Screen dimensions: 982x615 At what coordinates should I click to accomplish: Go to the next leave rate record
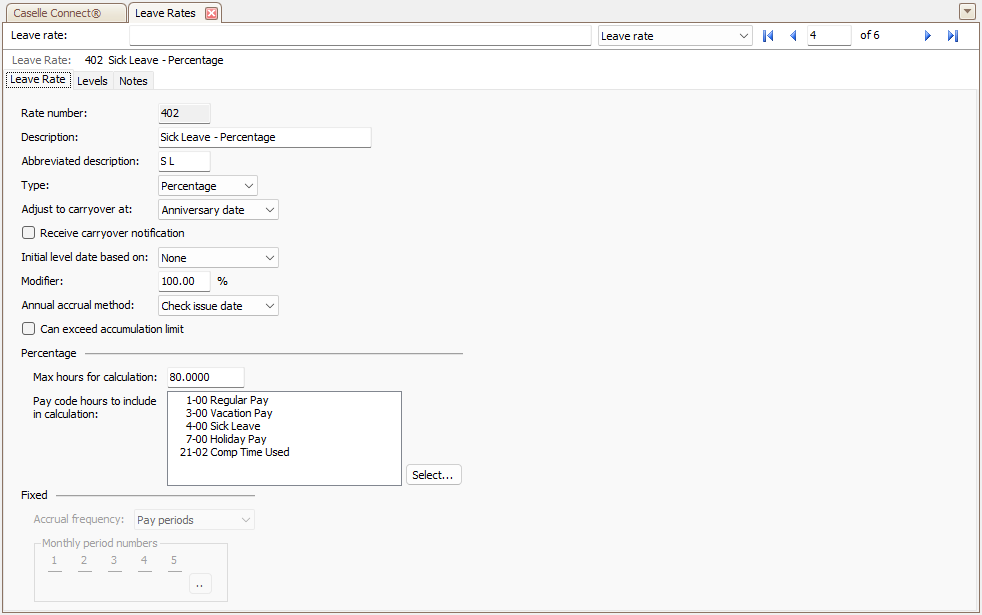pyautogui.click(x=928, y=36)
